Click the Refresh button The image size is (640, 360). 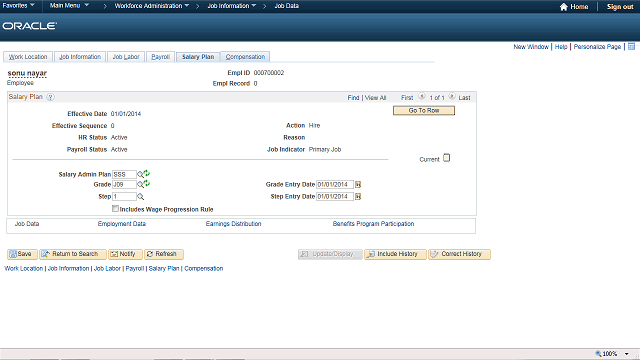pos(164,254)
